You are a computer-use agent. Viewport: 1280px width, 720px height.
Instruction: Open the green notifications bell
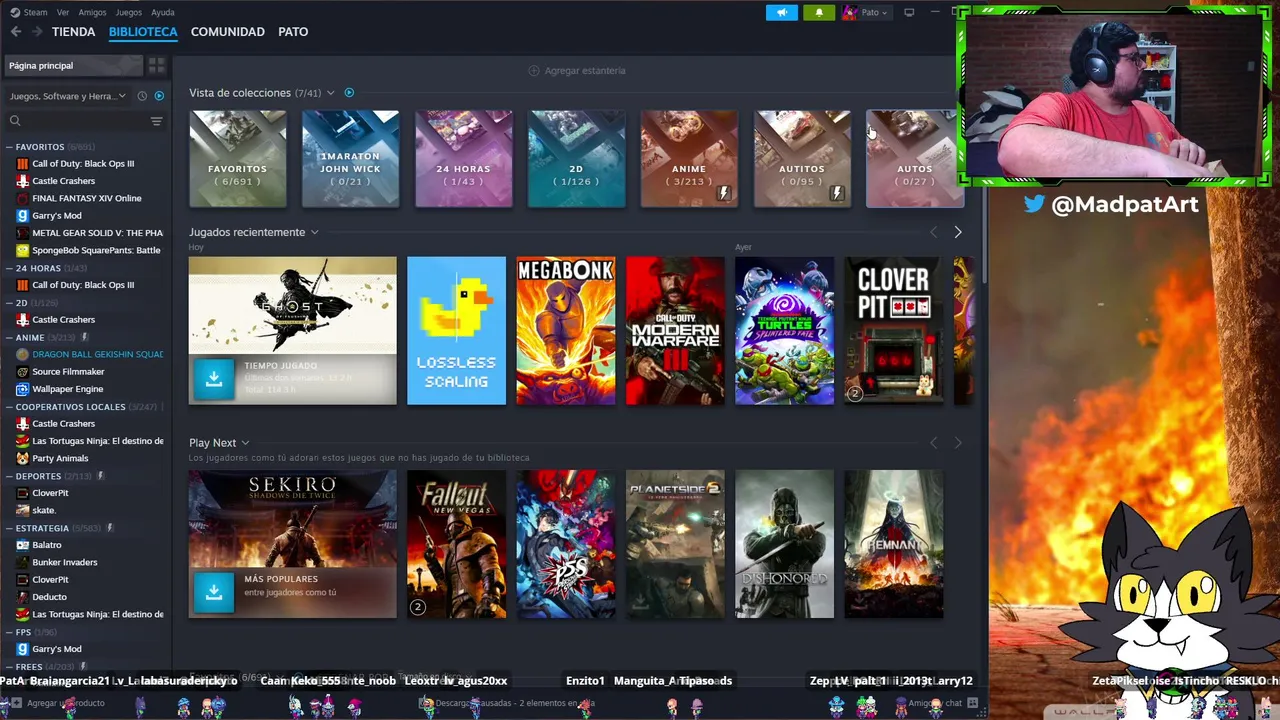pos(819,12)
